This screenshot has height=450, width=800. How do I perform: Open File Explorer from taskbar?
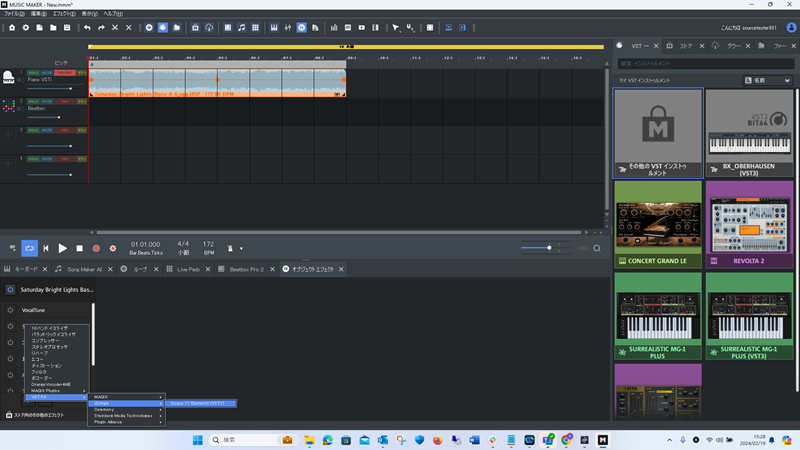point(309,440)
